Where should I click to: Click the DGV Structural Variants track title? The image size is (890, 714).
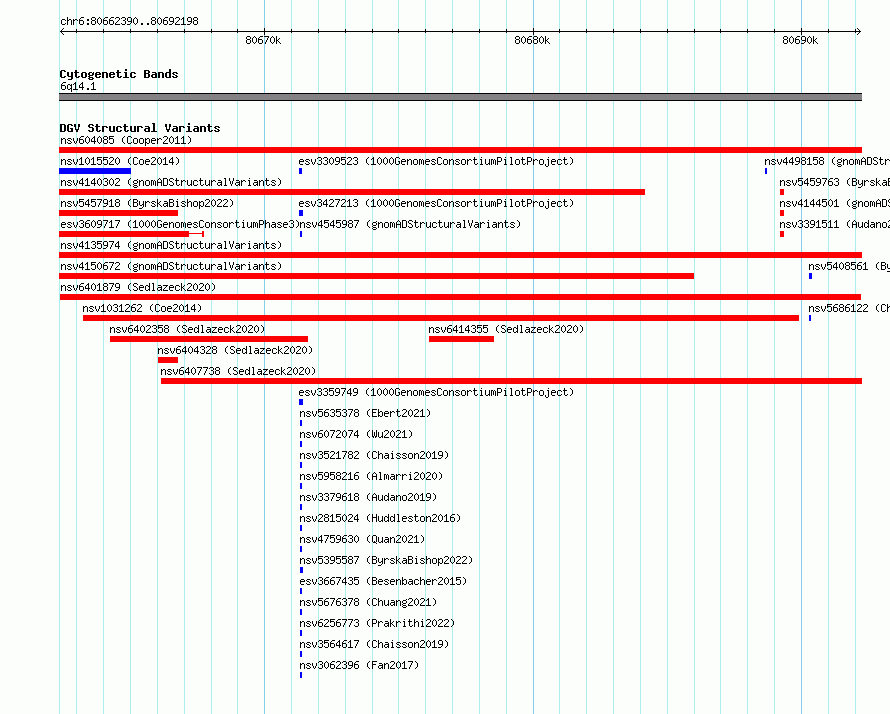140,128
